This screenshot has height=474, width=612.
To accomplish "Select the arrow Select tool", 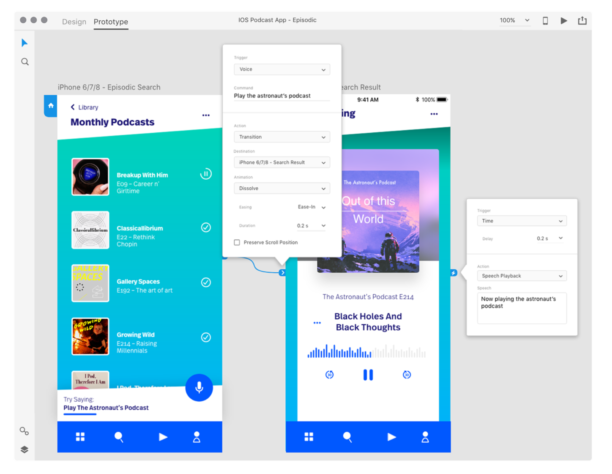I will tap(25, 43).
